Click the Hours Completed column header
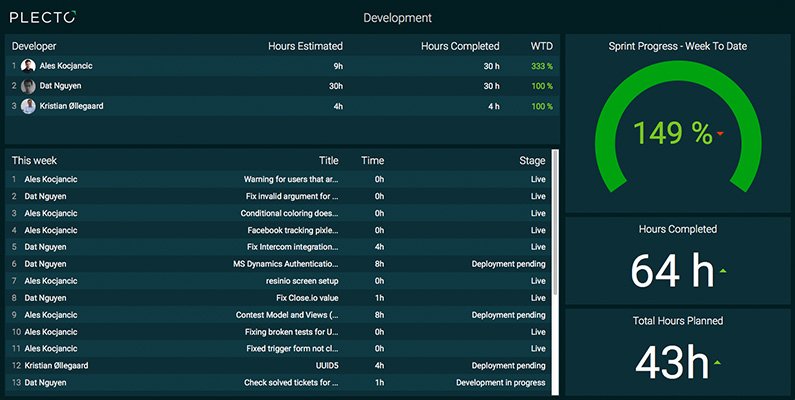Image resolution: width=795 pixels, height=400 pixels. (460, 46)
